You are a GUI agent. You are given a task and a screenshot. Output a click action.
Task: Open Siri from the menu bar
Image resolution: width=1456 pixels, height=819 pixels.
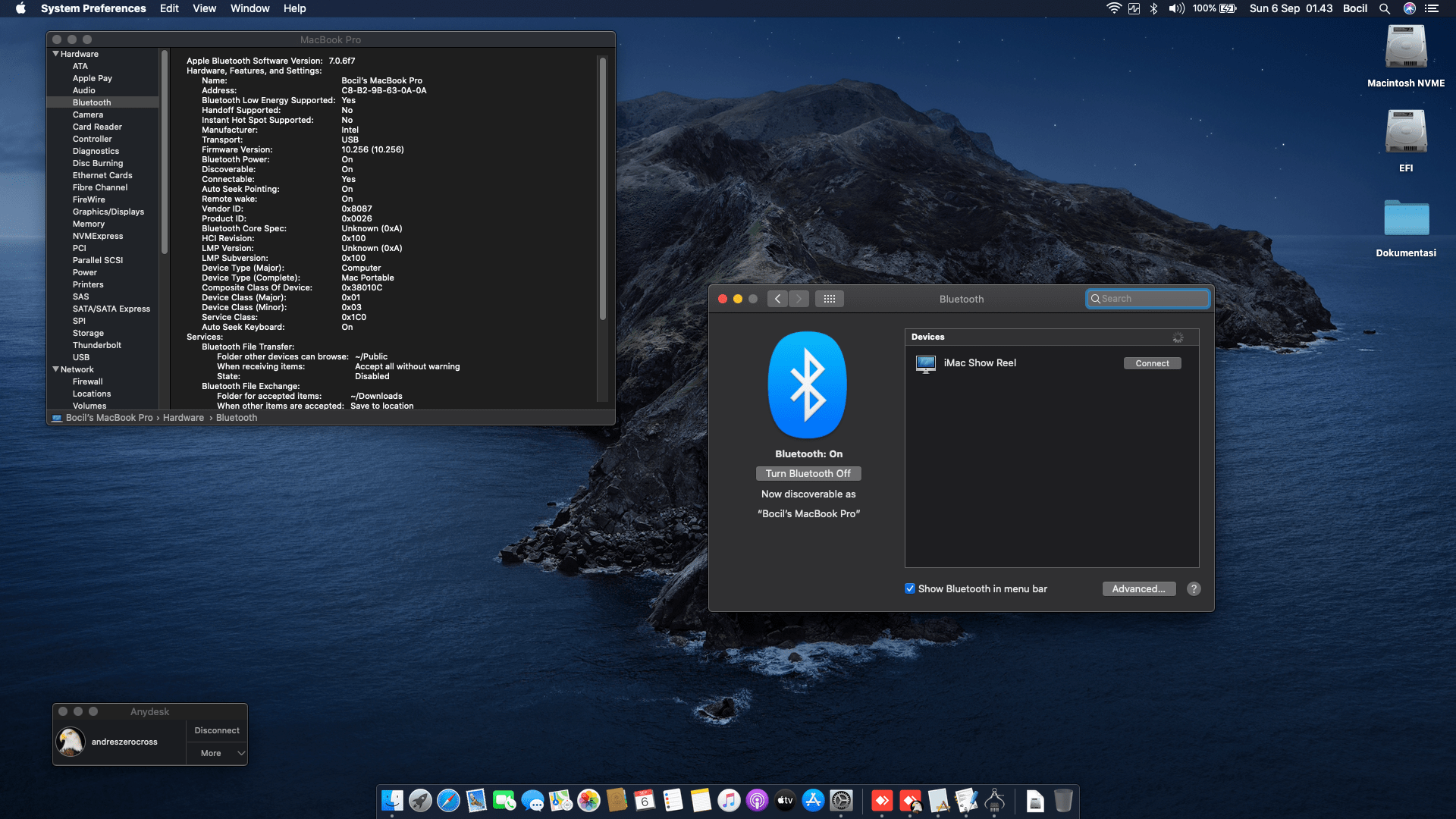(1410, 8)
